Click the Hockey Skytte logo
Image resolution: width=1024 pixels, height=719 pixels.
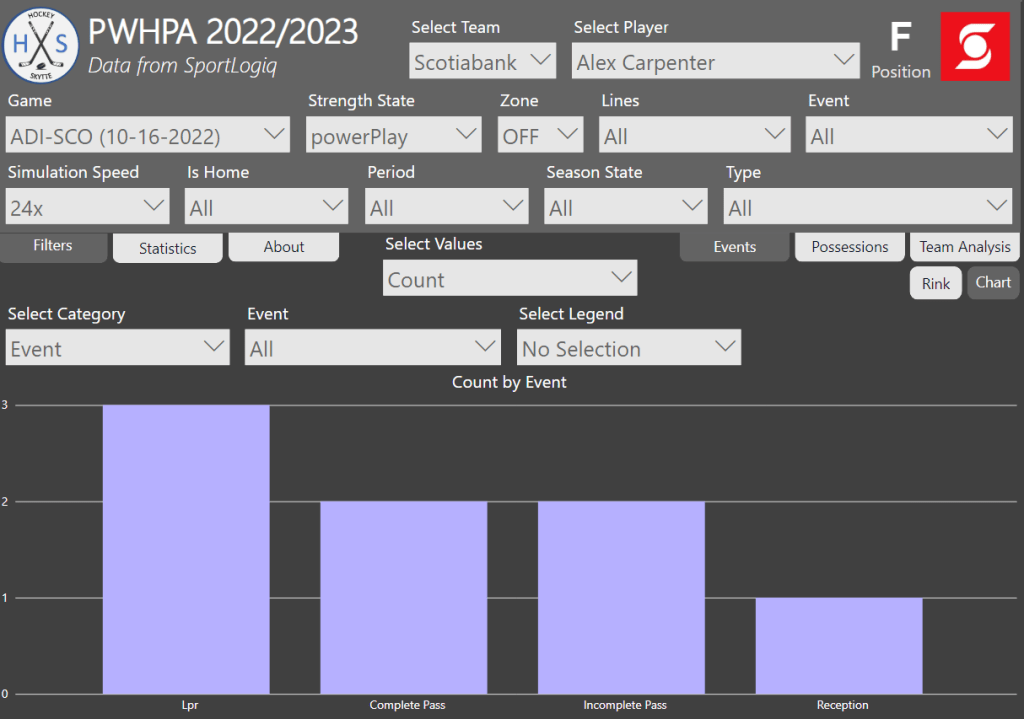coord(41,45)
